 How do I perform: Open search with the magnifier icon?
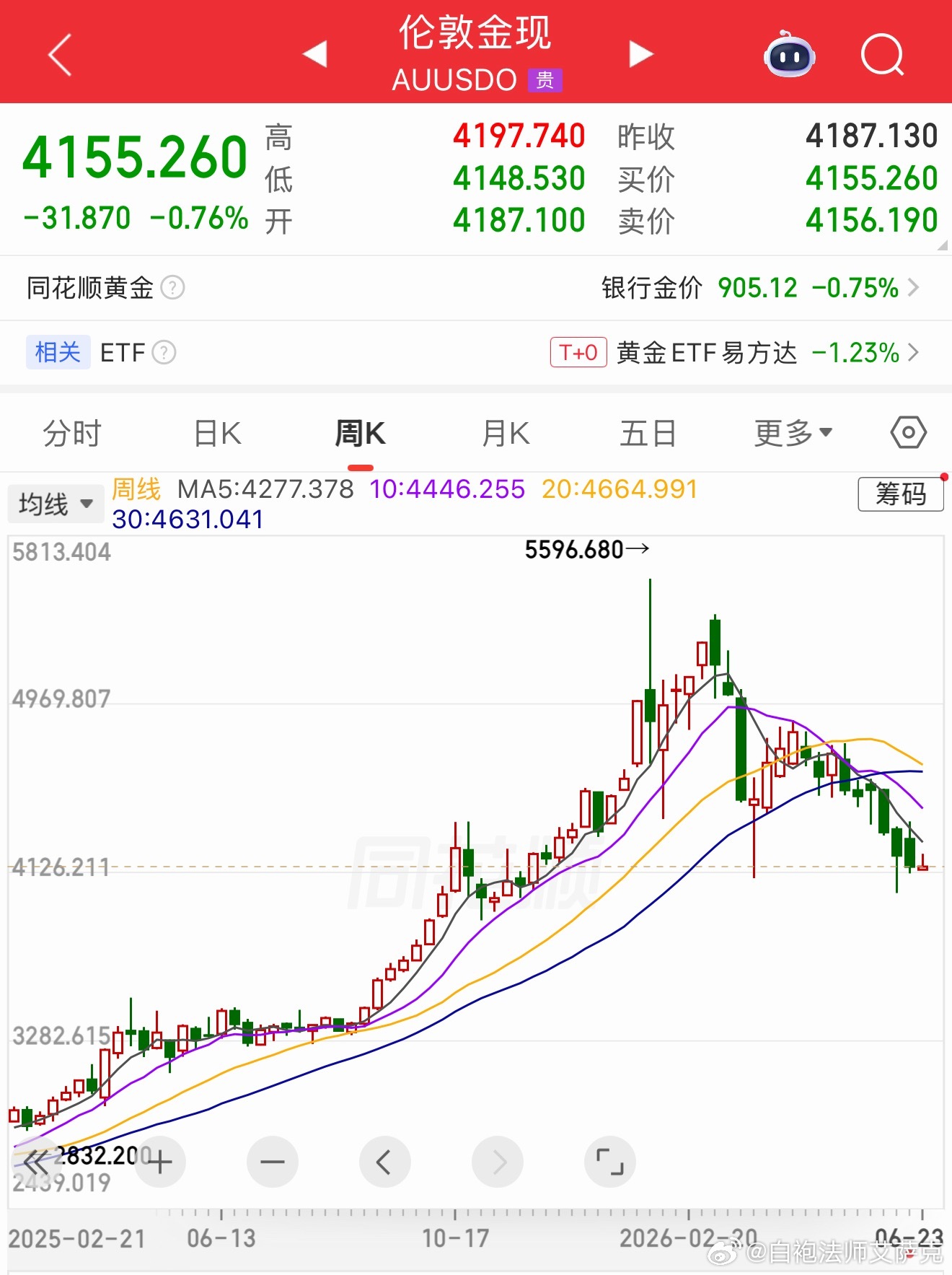(882, 54)
